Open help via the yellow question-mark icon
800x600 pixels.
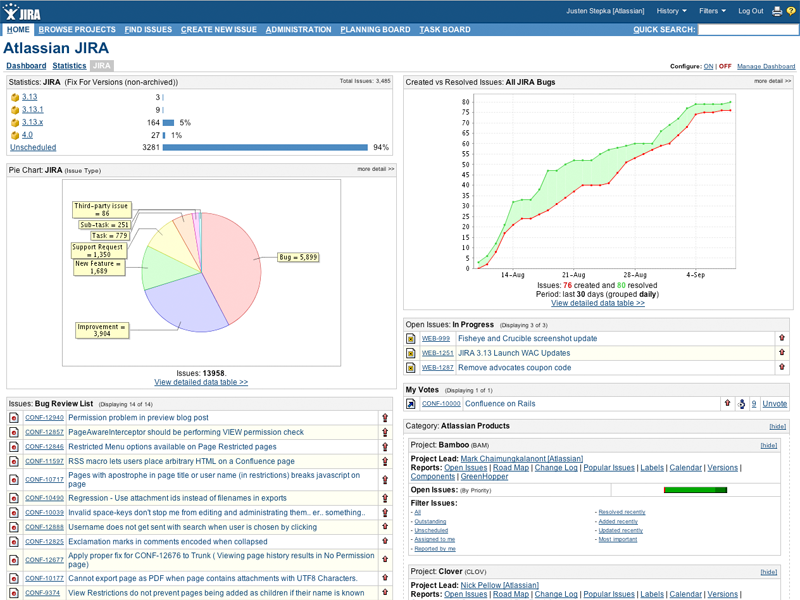(790, 11)
